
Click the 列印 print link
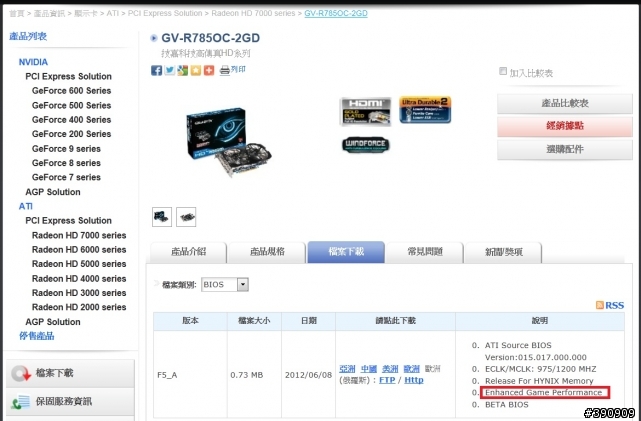coord(238,69)
